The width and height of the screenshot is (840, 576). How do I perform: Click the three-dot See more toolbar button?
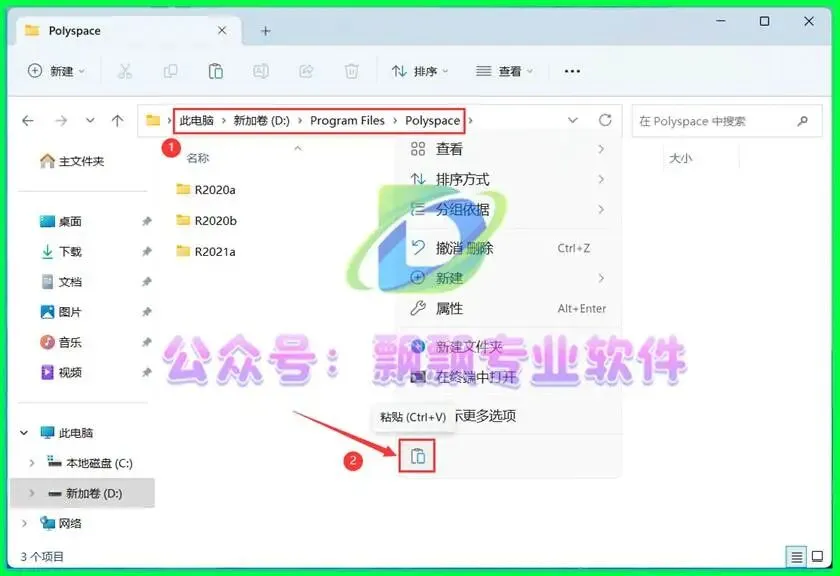point(572,71)
